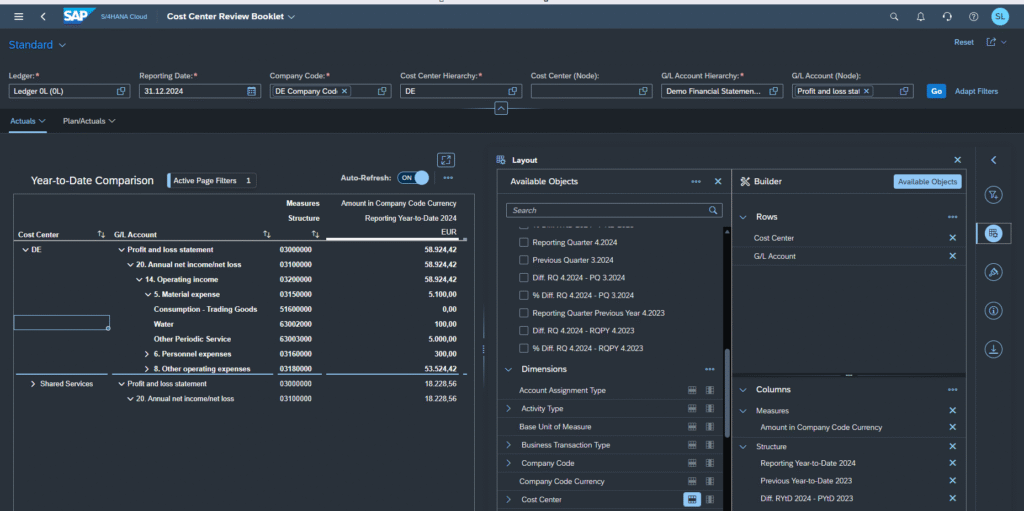Check Diff. RQ 4.2024 - PQ 3.2024
Screen dimensions: 1024x511
(523, 278)
